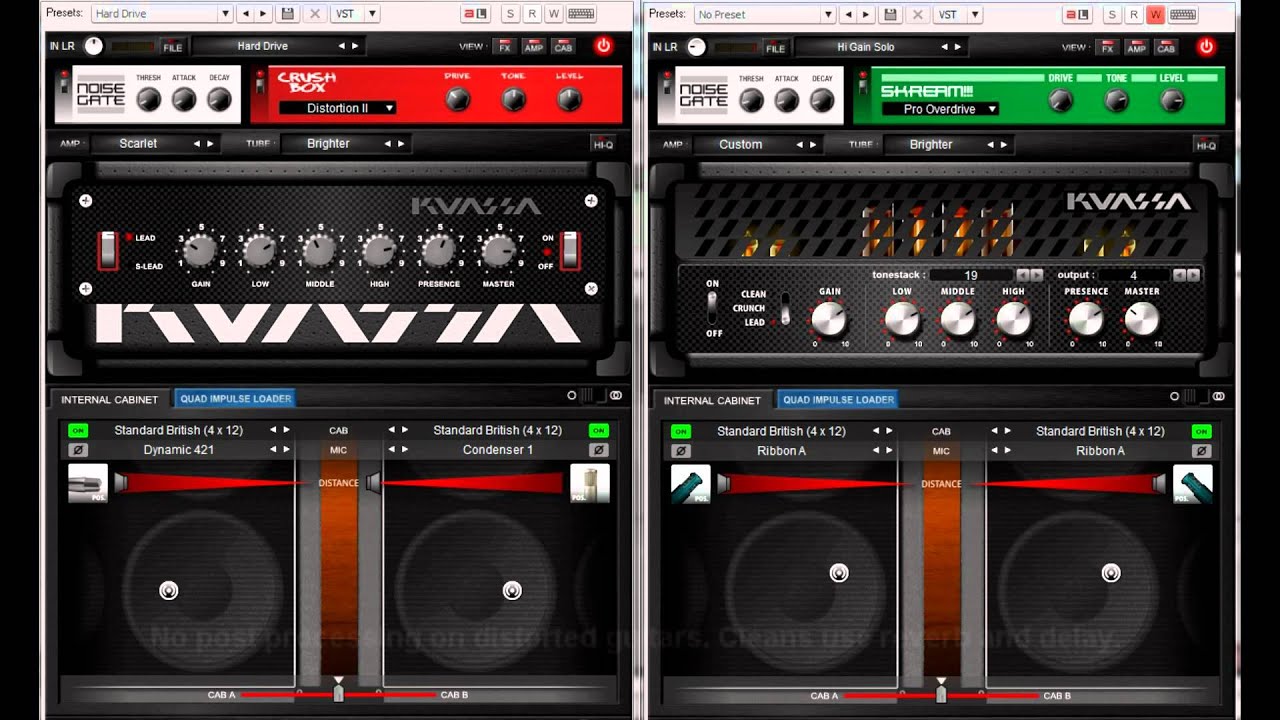Image resolution: width=1280 pixels, height=720 pixels.
Task: Invert phase of Dynamic 421 mic
Action: point(78,450)
